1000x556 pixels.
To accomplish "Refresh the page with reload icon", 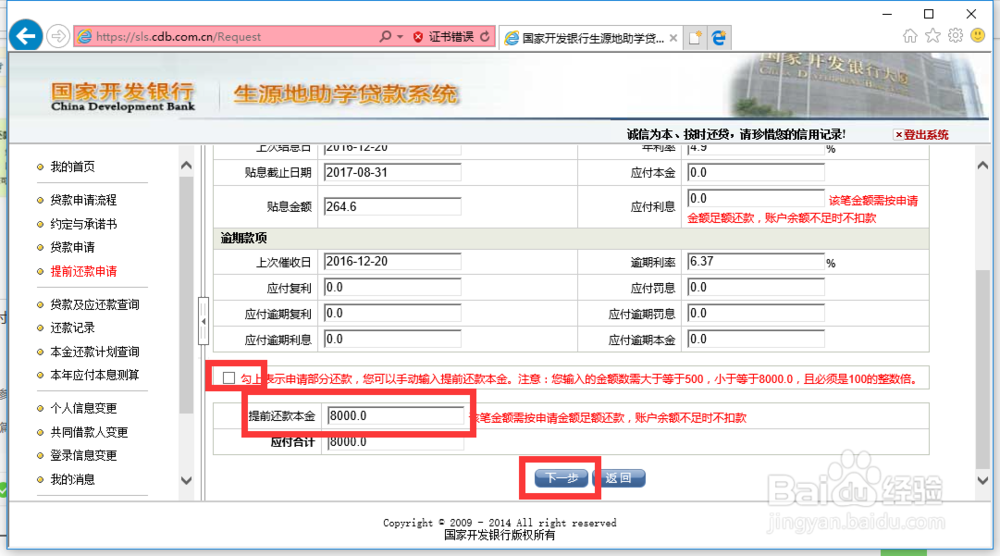I will (x=485, y=36).
